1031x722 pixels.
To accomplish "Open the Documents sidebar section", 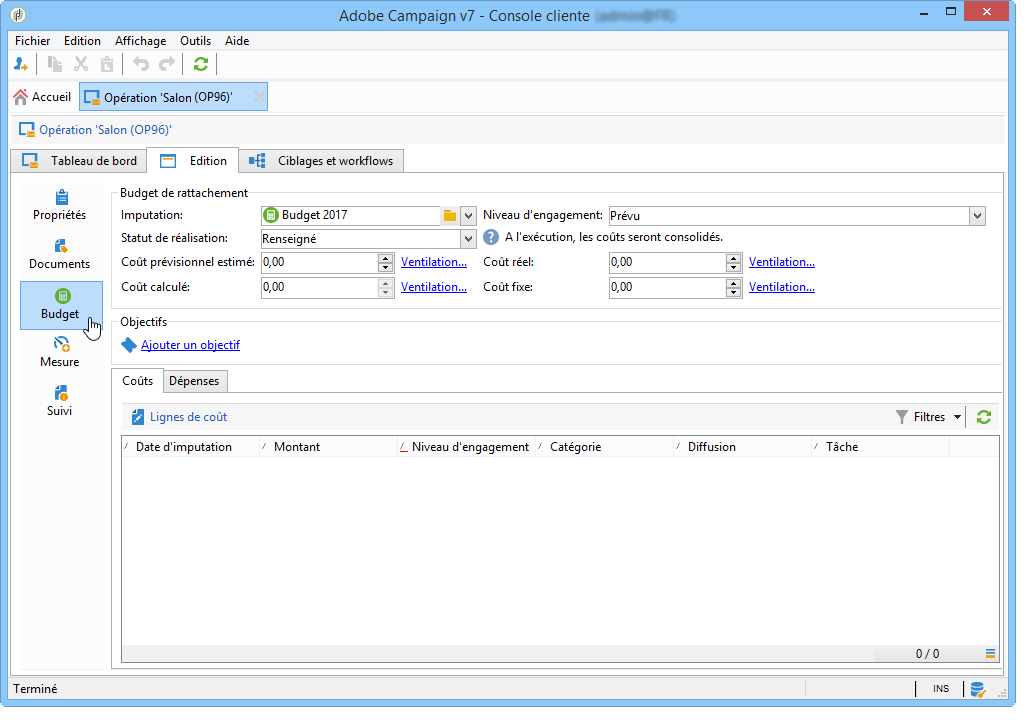I will (60, 254).
